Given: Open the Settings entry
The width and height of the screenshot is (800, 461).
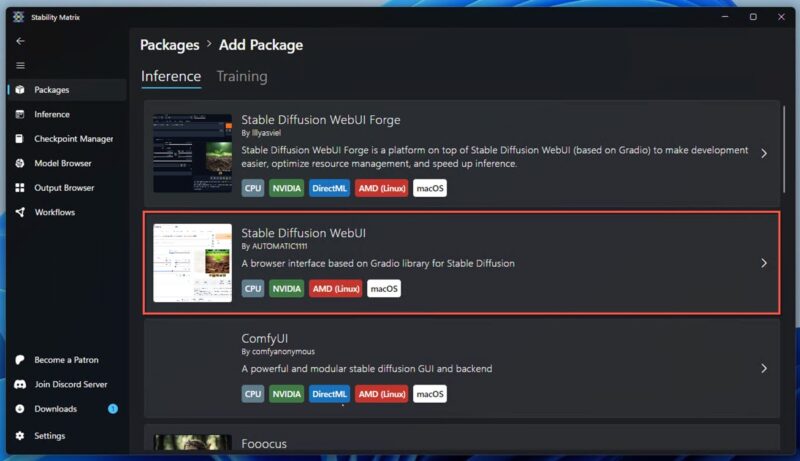Looking at the screenshot, I should [x=67, y=436].
